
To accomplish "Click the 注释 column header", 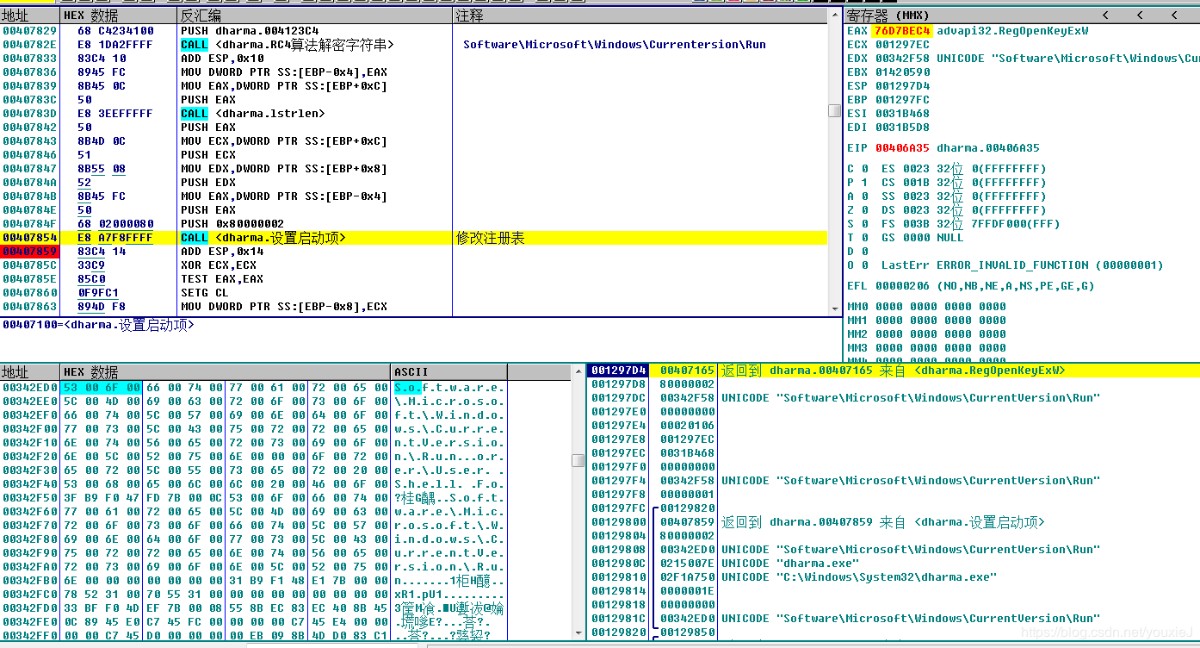I will [640, 16].
